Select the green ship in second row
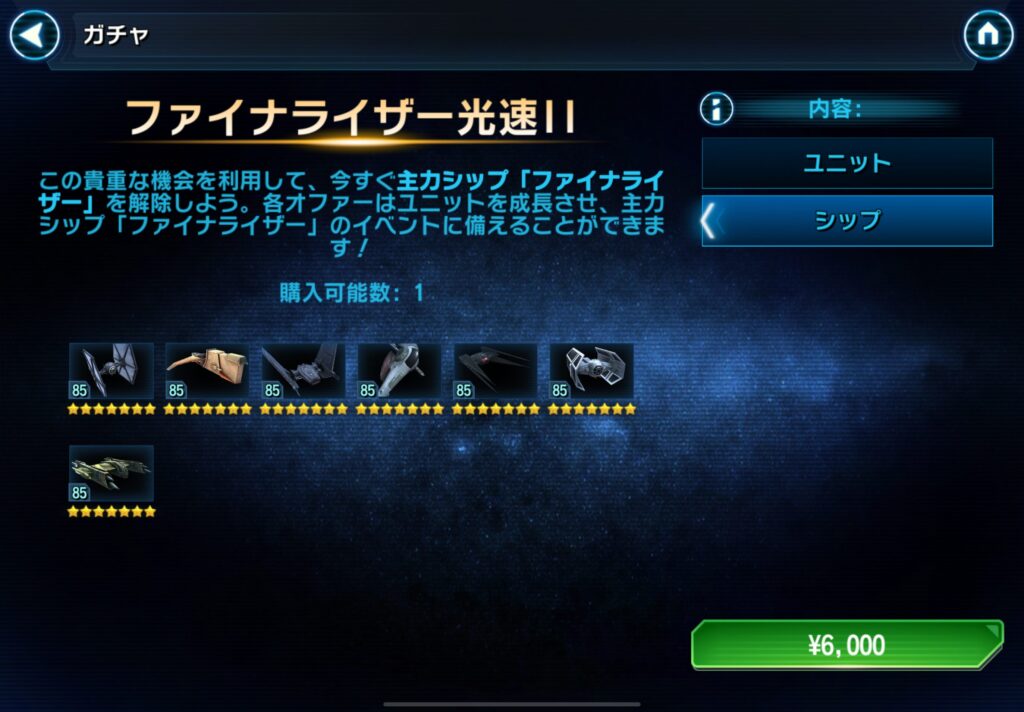The height and width of the screenshot is (712, 1024). click(x=112, y=474)
